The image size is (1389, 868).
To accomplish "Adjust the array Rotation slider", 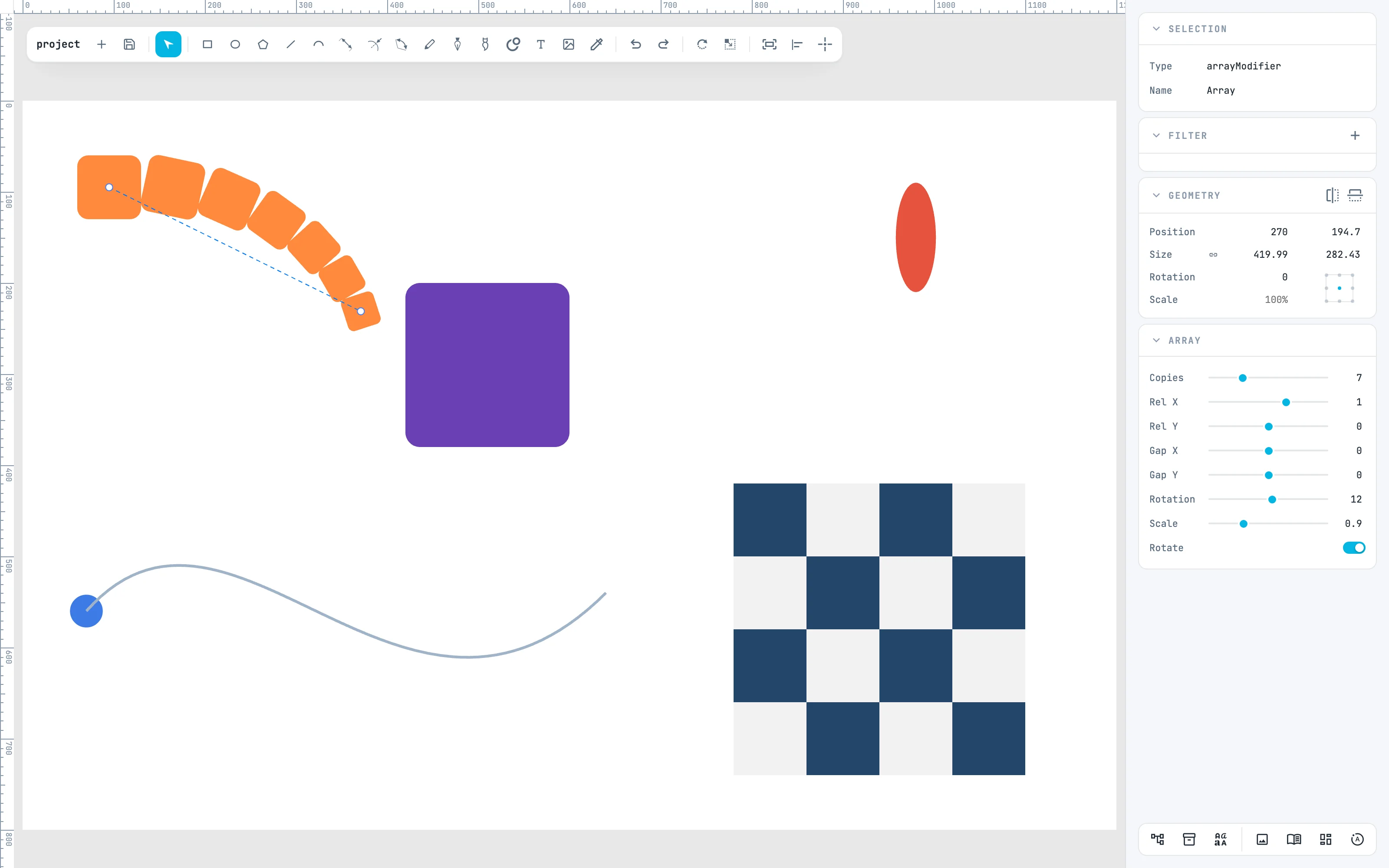I will tap(1268, 500).
